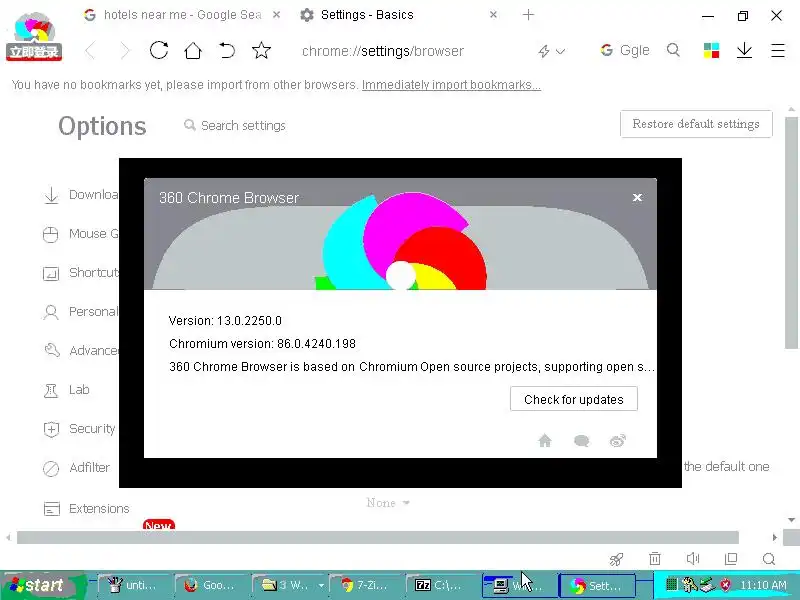Switch to the 7-Zi... taskbar item
Viewport: 800px width, 600px height.
click(x=365, y=585)
